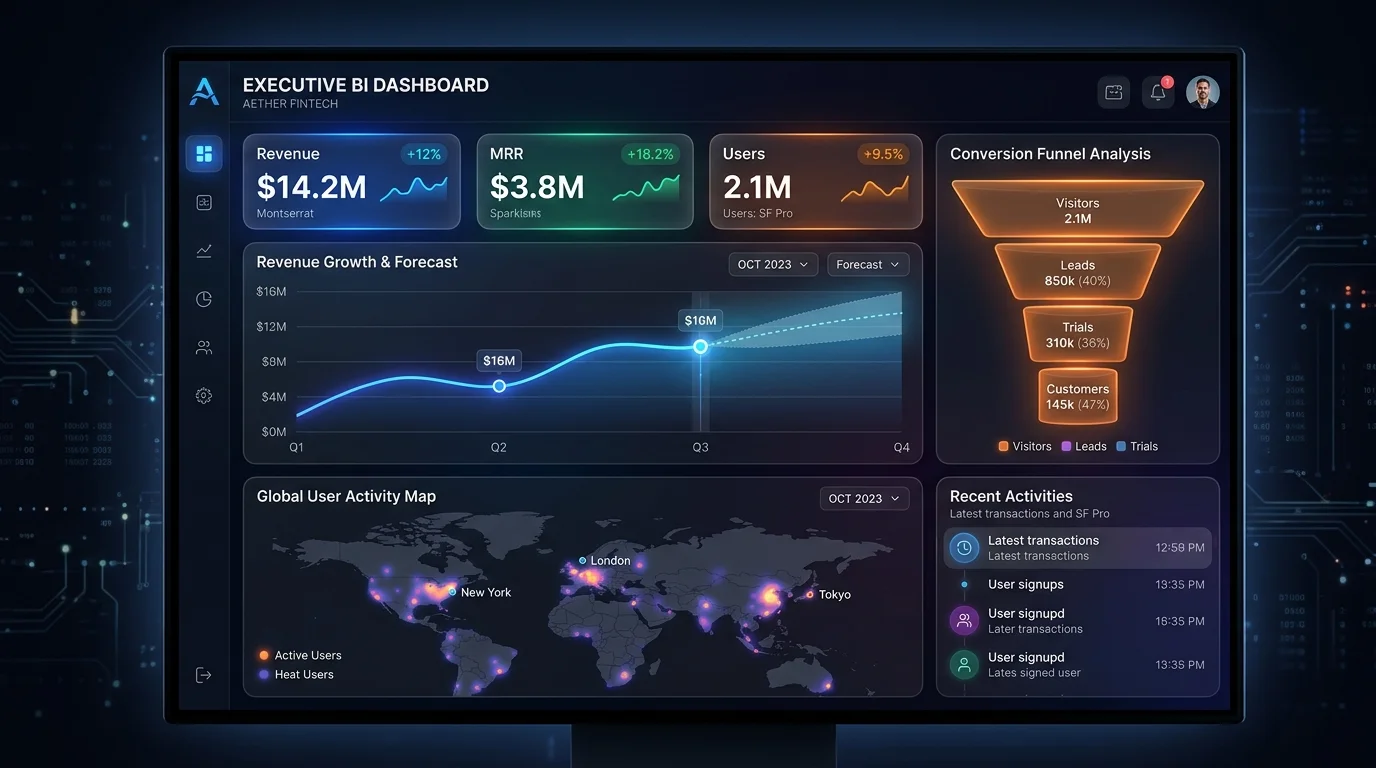Open the reports panel icon below the dashboard icon

[204, 203]
